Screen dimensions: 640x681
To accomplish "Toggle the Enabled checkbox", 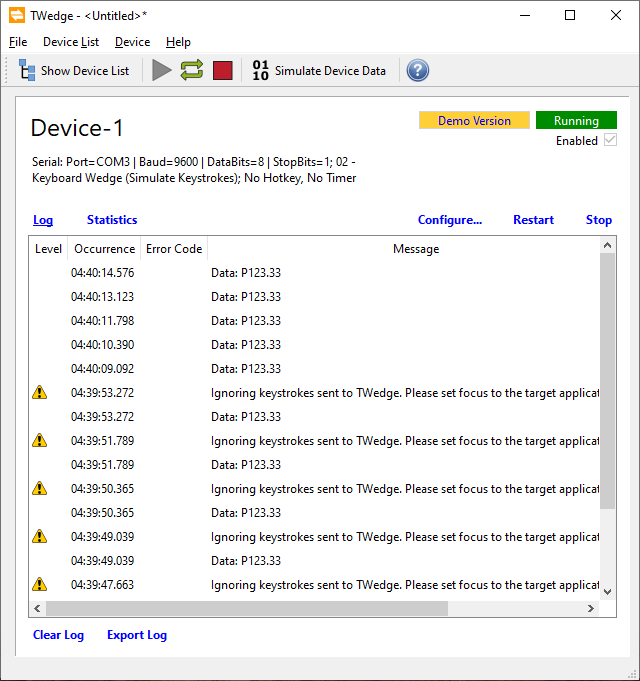I will click(x=610, y=140).
